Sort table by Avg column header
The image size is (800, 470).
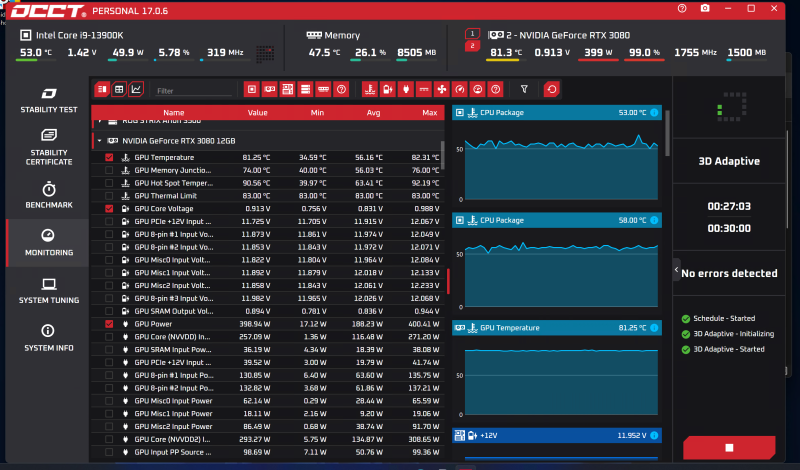coord(373,113)
